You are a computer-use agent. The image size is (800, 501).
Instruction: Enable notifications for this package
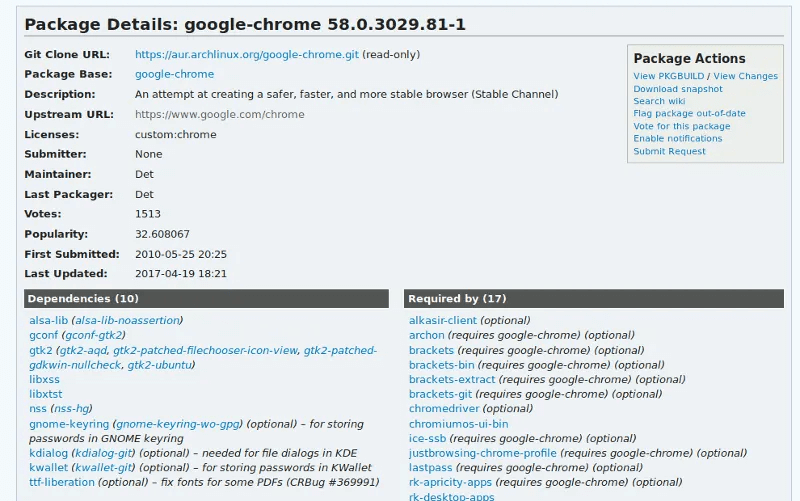tap(677, 139)
